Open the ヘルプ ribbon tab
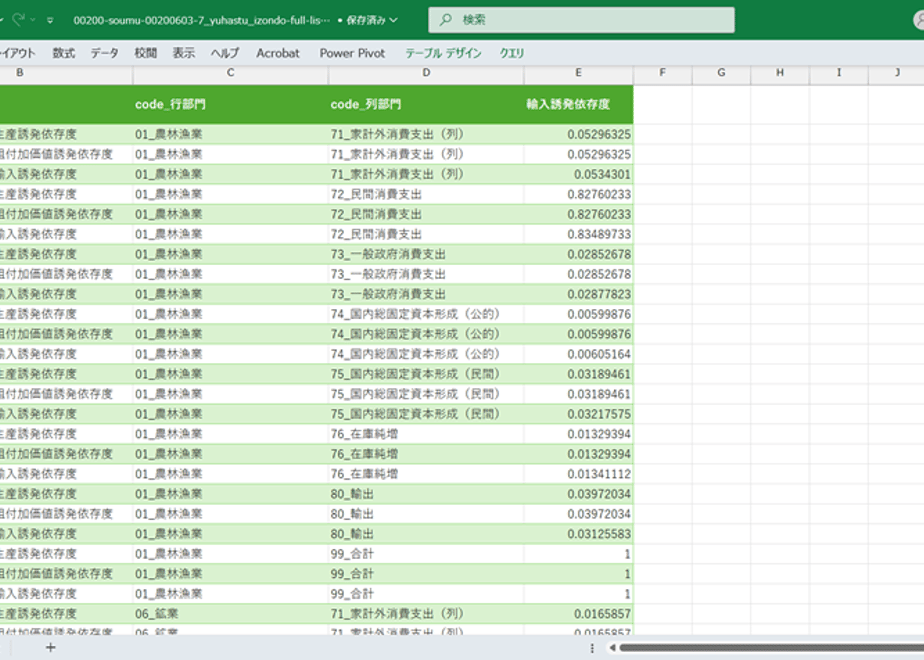 (225, 53)
